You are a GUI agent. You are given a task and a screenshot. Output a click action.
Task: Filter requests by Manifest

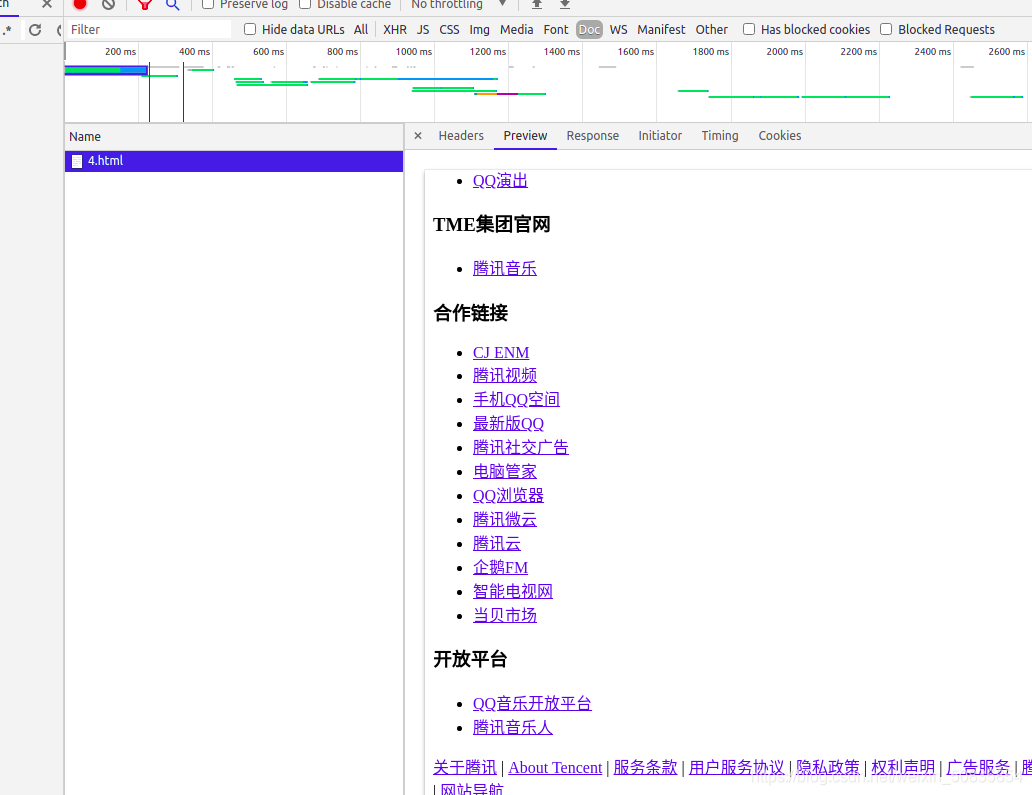[661, 30]
